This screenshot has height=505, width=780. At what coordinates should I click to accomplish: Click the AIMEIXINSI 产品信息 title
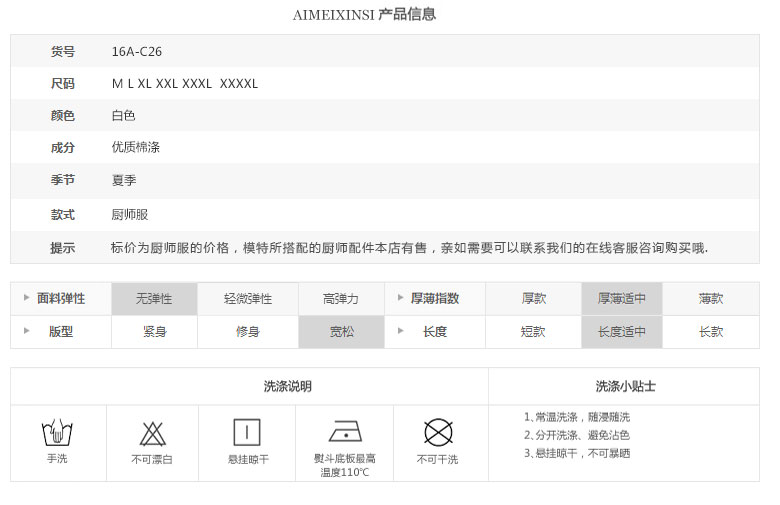[364, 14]
